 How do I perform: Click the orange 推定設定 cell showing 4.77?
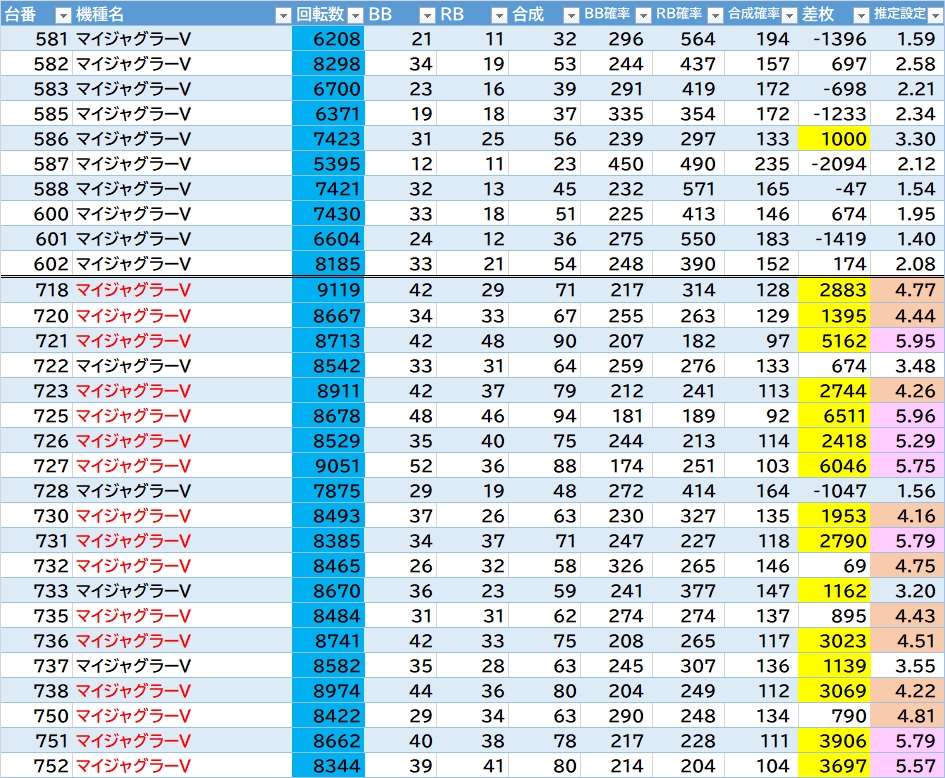(907, 290)
